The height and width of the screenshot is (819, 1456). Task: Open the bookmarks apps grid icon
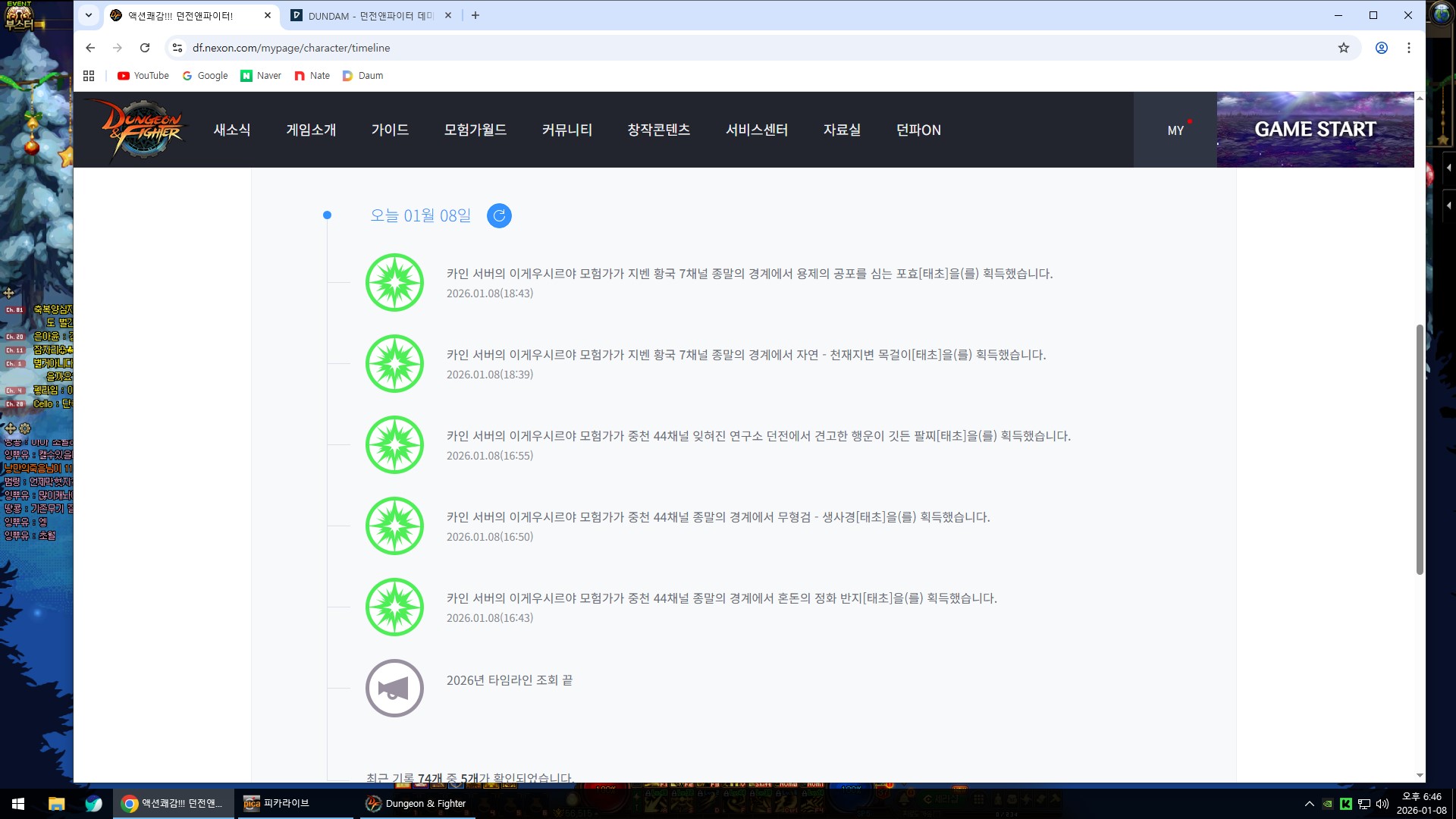[x=89, y=76]
